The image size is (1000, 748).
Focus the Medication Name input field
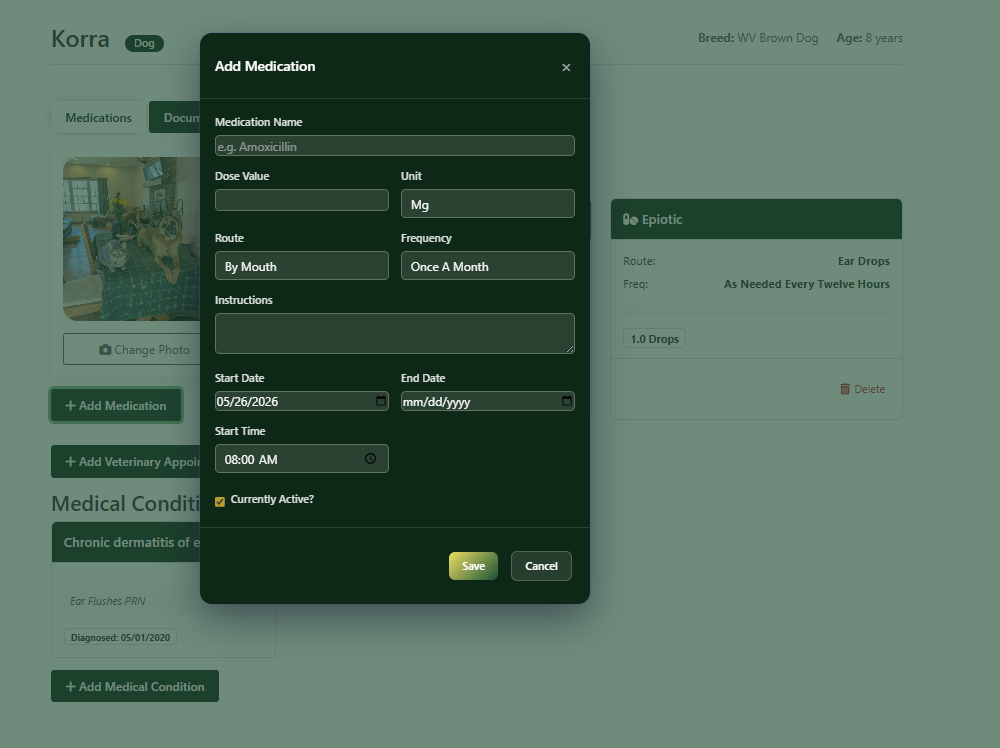pyautogui.click(x=395, y=146)
